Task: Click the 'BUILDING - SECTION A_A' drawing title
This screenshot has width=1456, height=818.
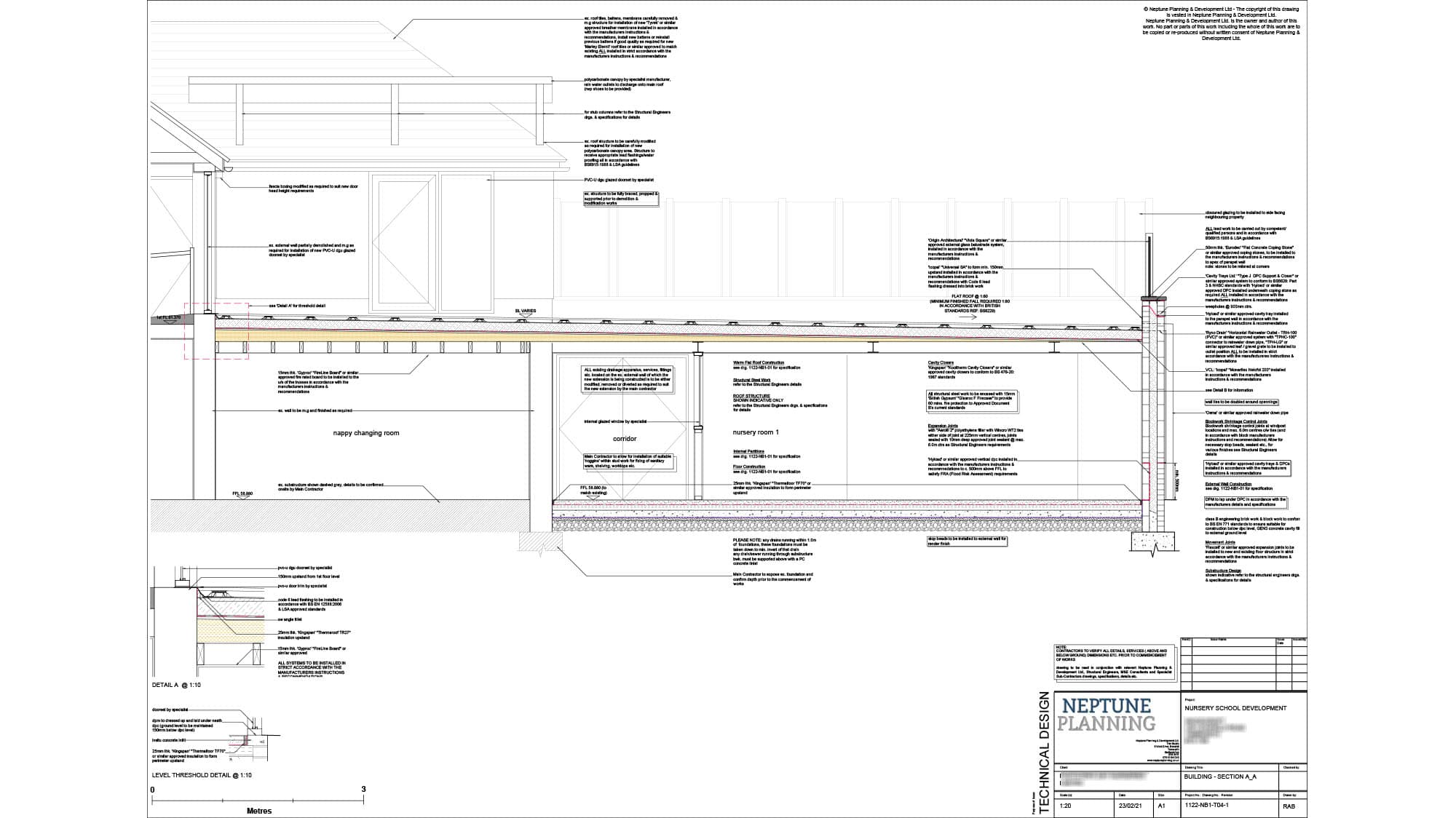Action: (x=1220, y=777)
